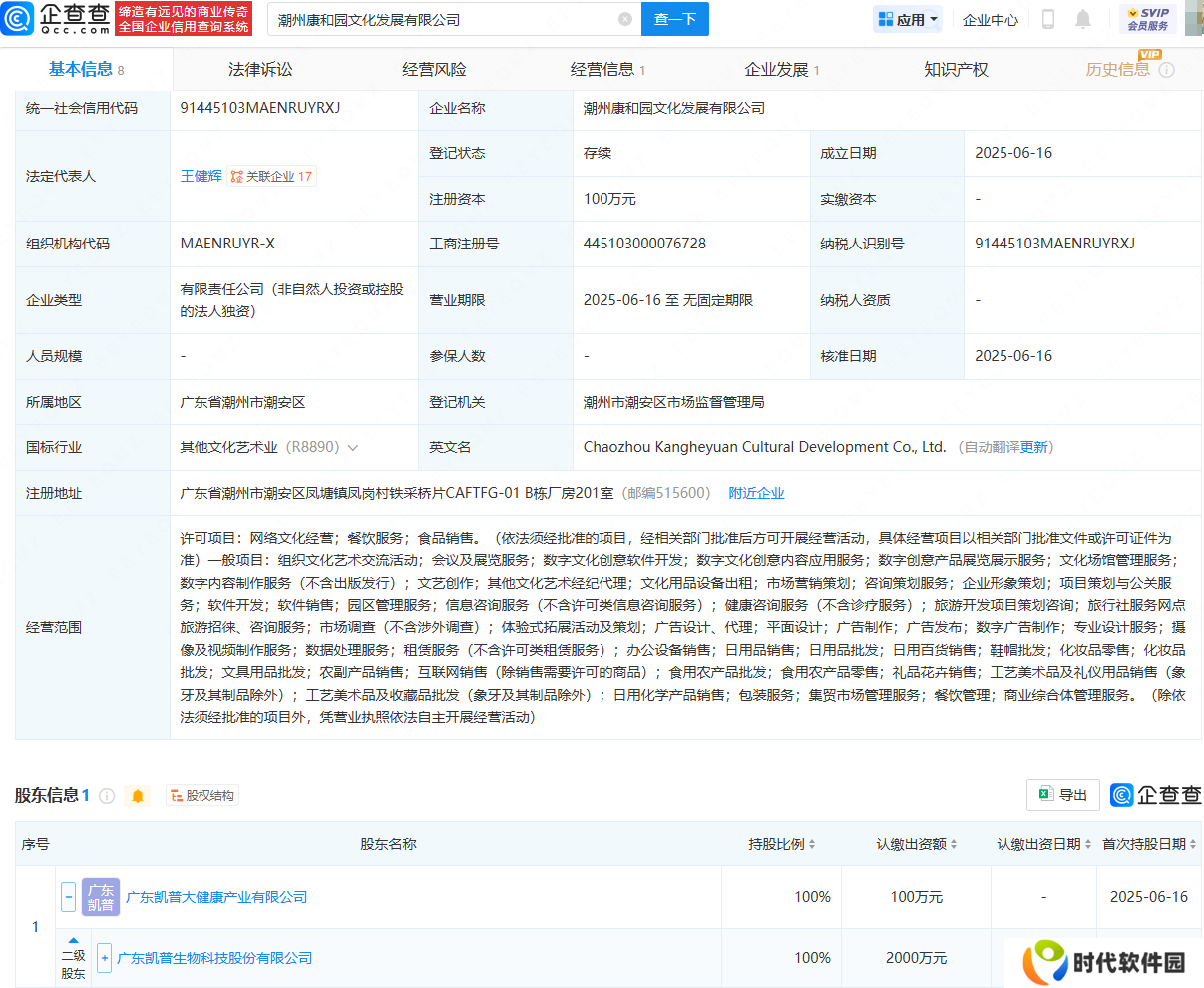Open 广东凯普生物科技股份有限公司 link

pos(214,958)
